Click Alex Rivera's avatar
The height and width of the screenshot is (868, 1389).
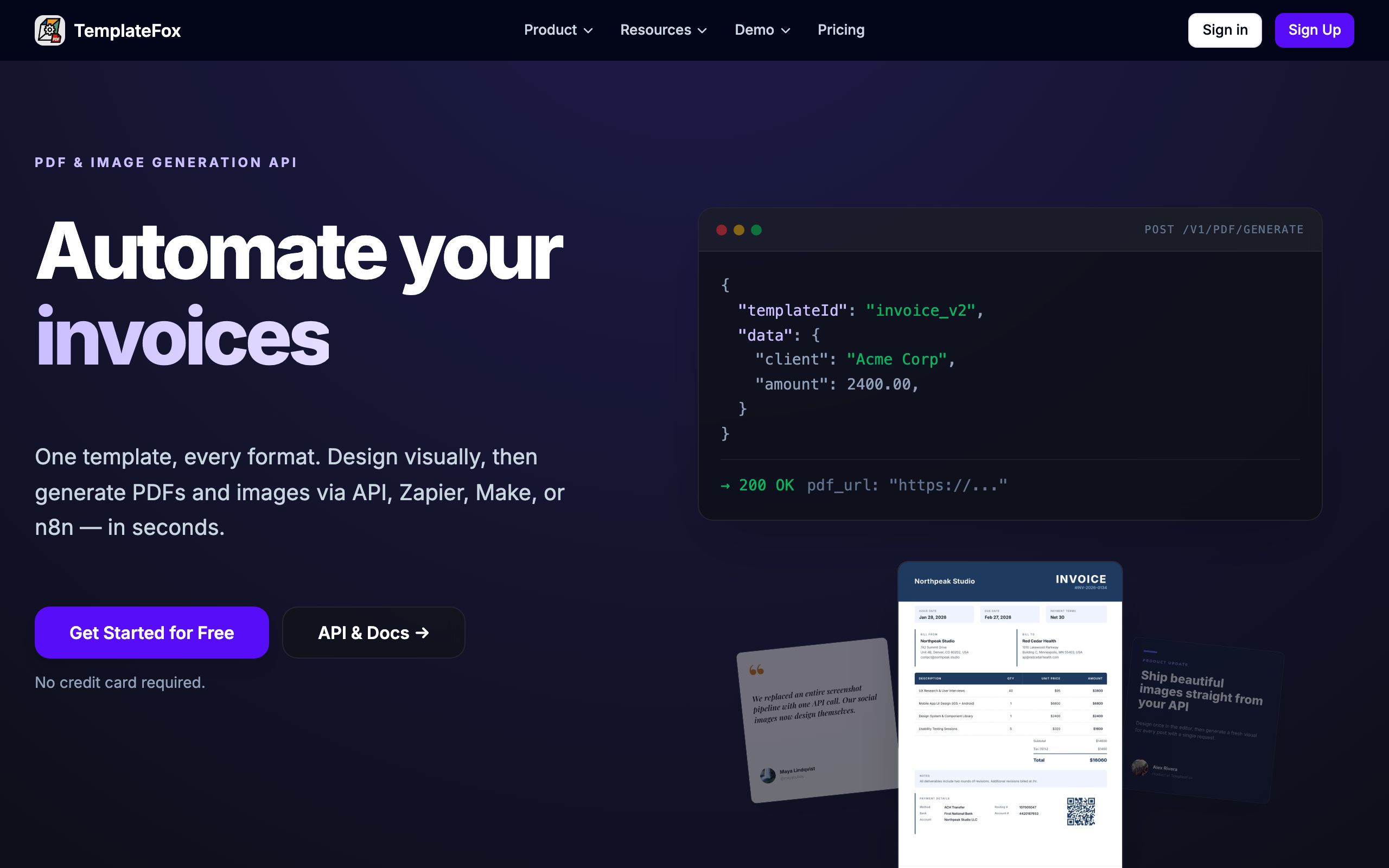point(1139,767)
